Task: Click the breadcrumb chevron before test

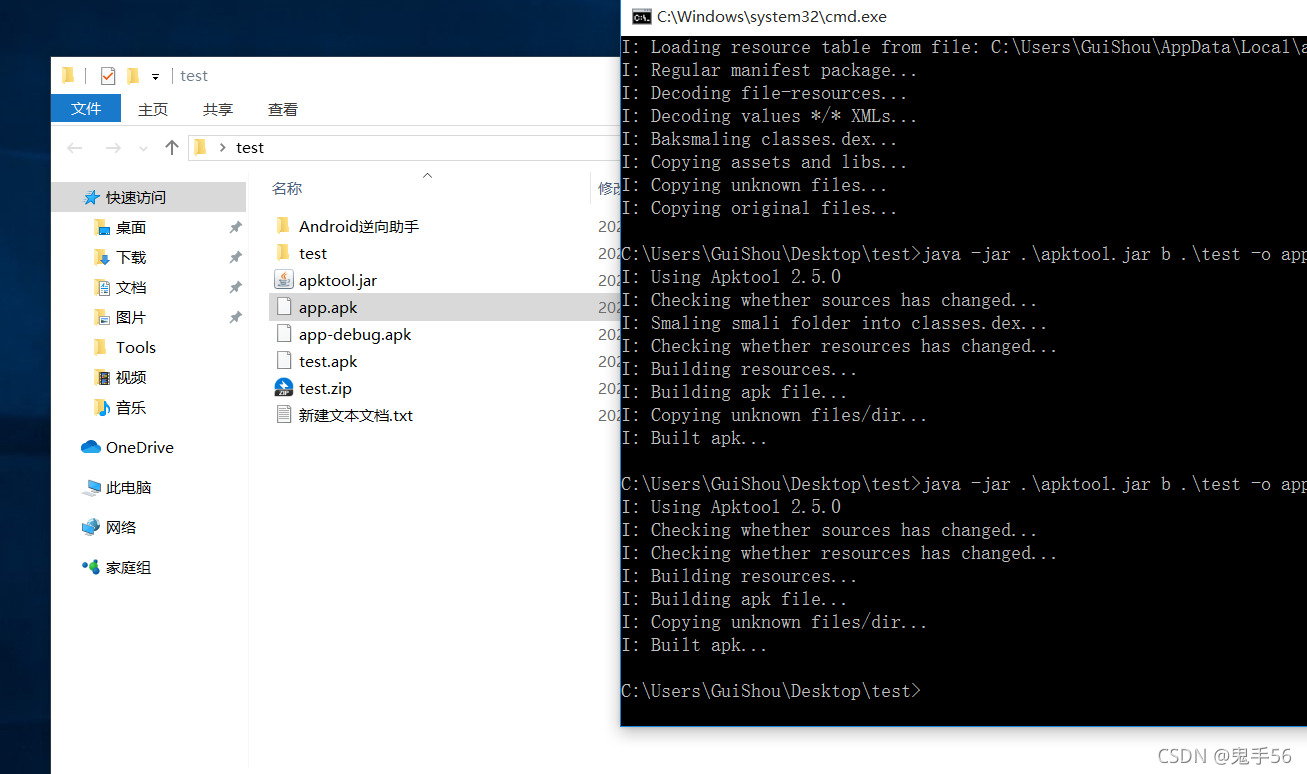Action: (222, 148)
